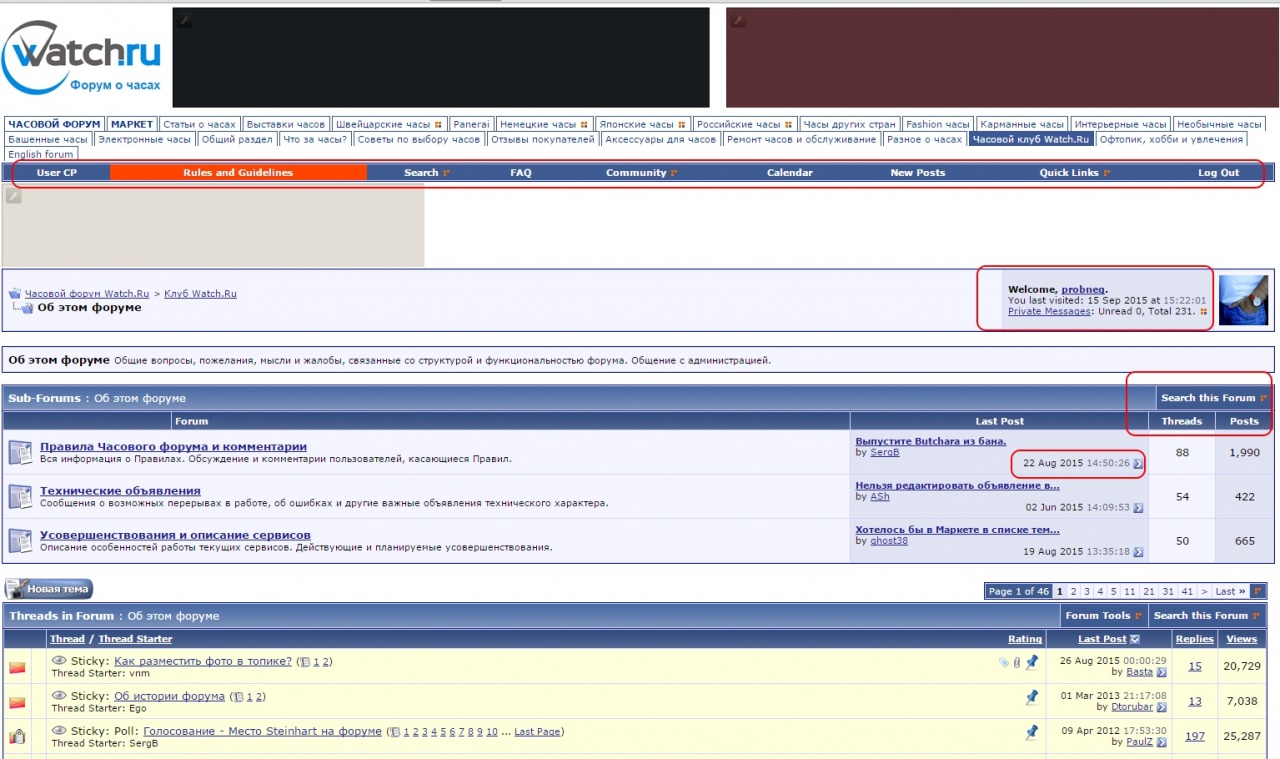Click the Watch.ru logo
Image resolution: width=1280 pixels, height=759 pixels.
82,57
